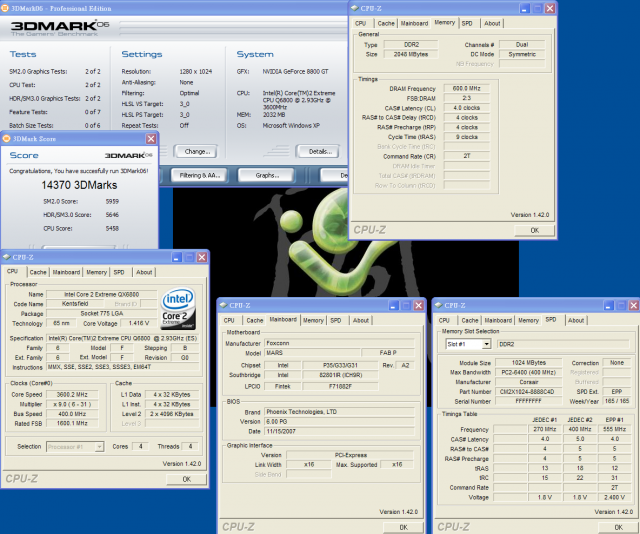Minimize the CPU-Z Mainboard window

[393, 305]
